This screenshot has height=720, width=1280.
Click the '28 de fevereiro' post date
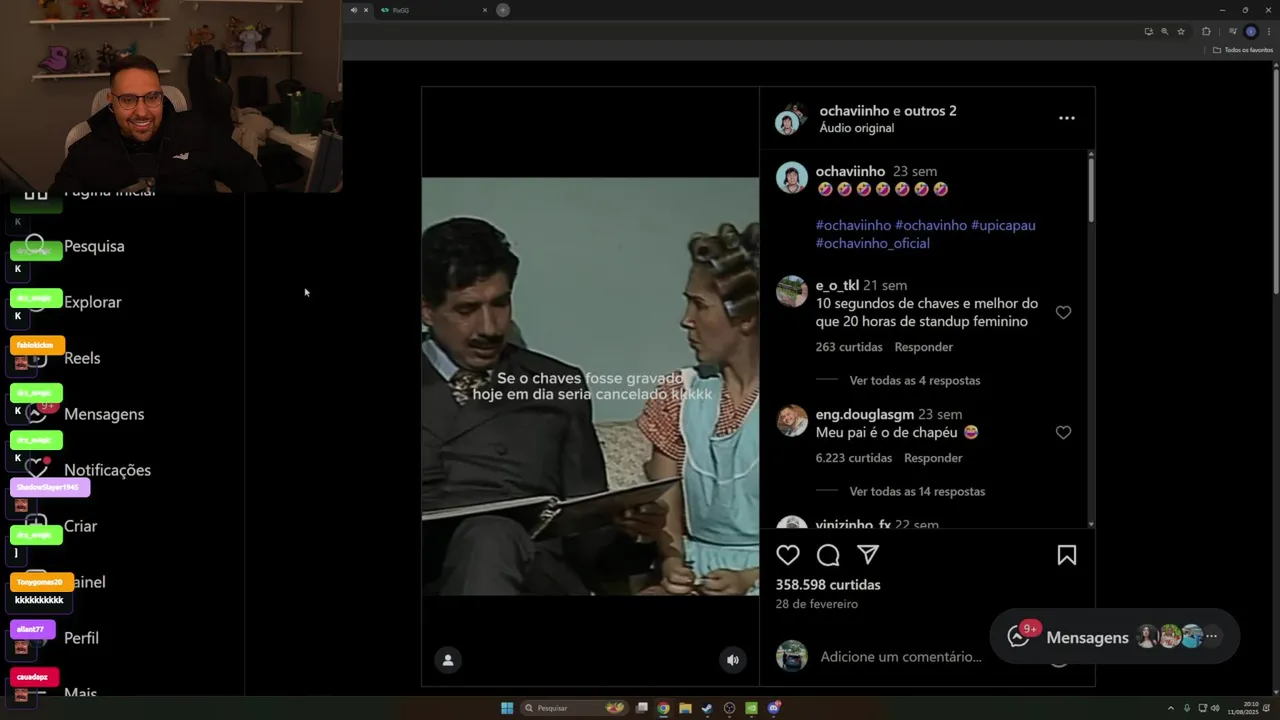[817, 604]
